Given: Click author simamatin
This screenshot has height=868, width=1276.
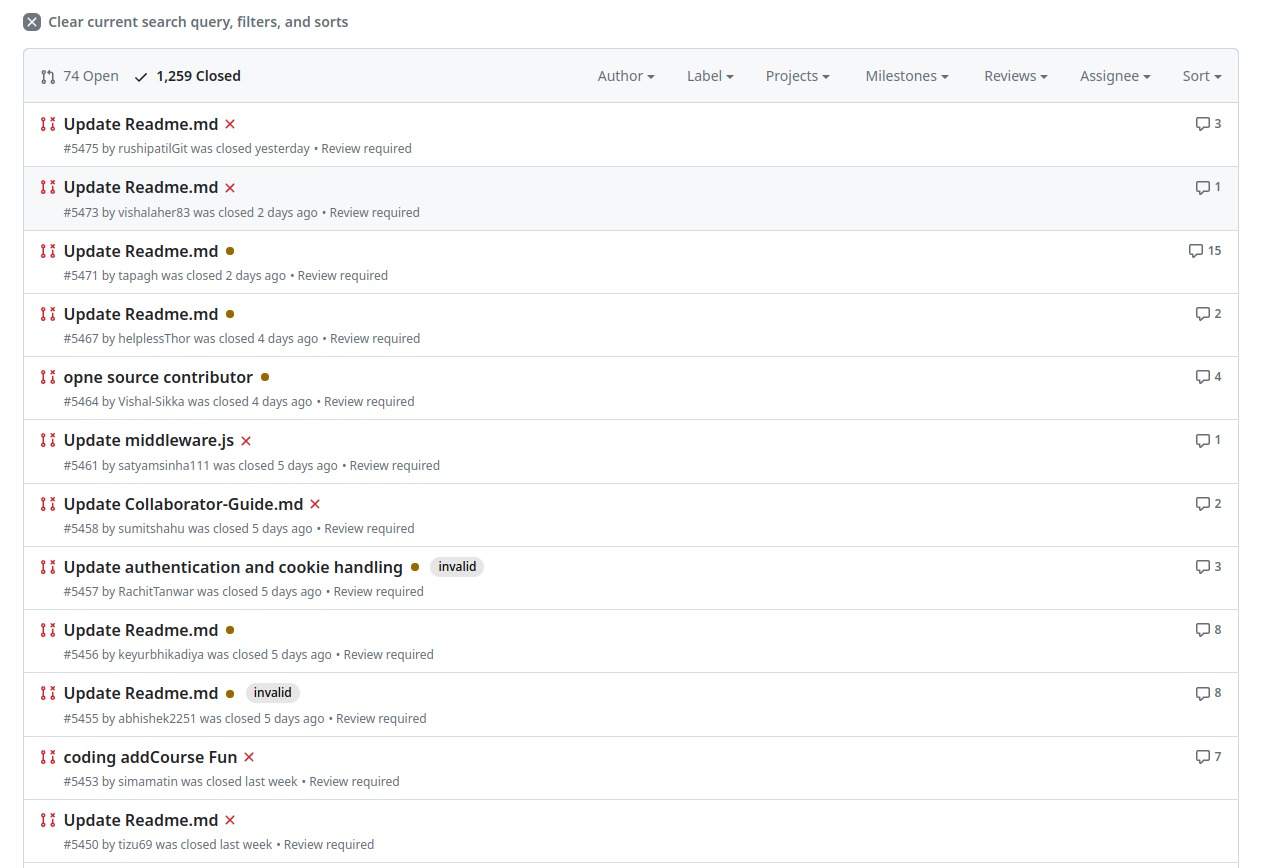Looking at the screenshot, I should (x=148, y=782).
